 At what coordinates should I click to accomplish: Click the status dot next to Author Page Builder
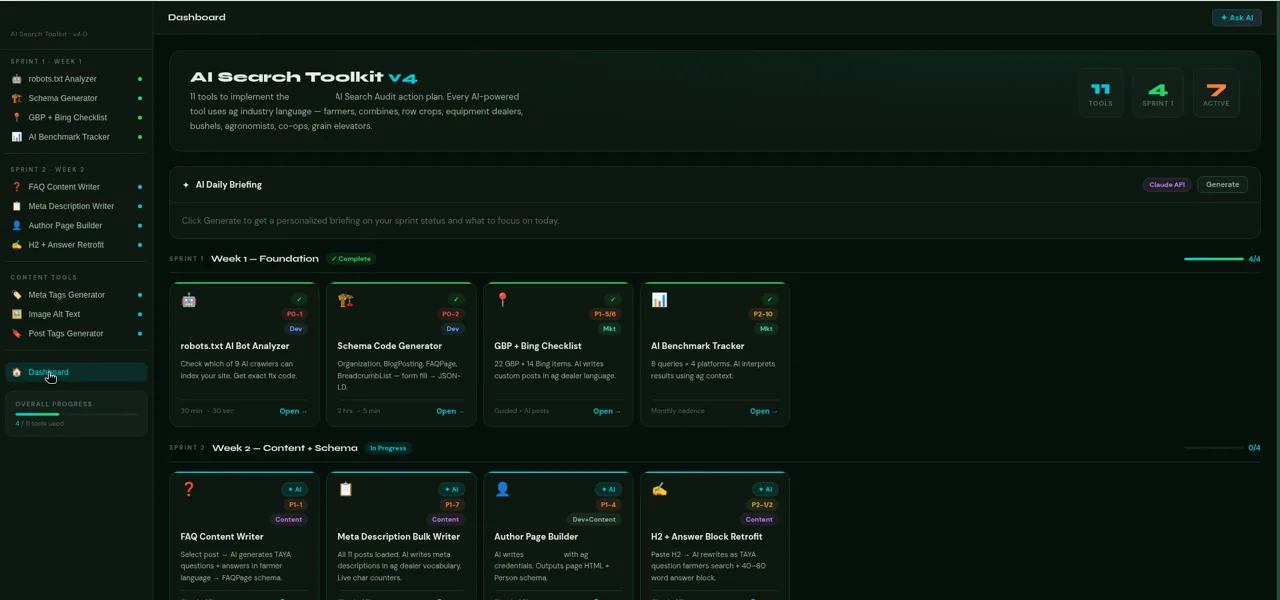point(140,226)
